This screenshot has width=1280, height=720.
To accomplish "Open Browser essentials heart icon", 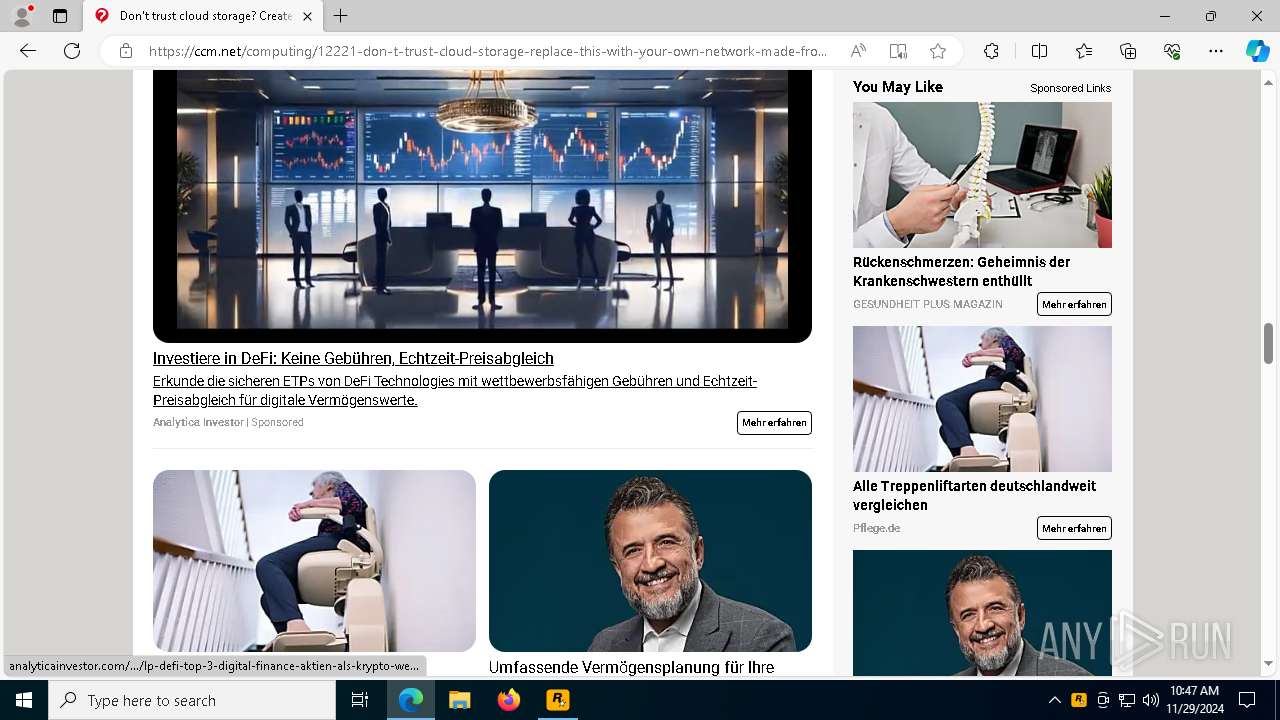I will (x=1172, y=51).
